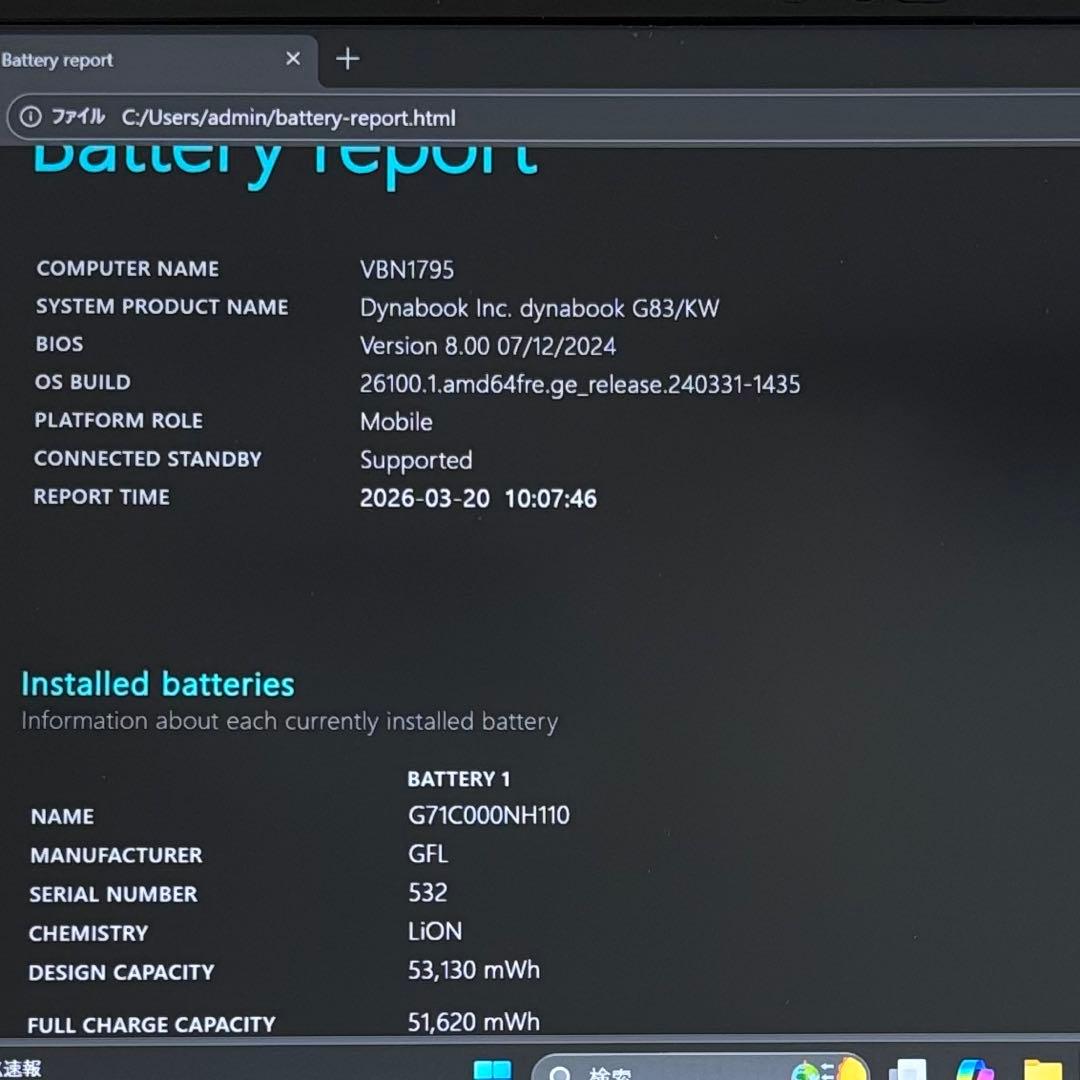
Task: Open a new browser tab
Action: [x=348, y=59]
